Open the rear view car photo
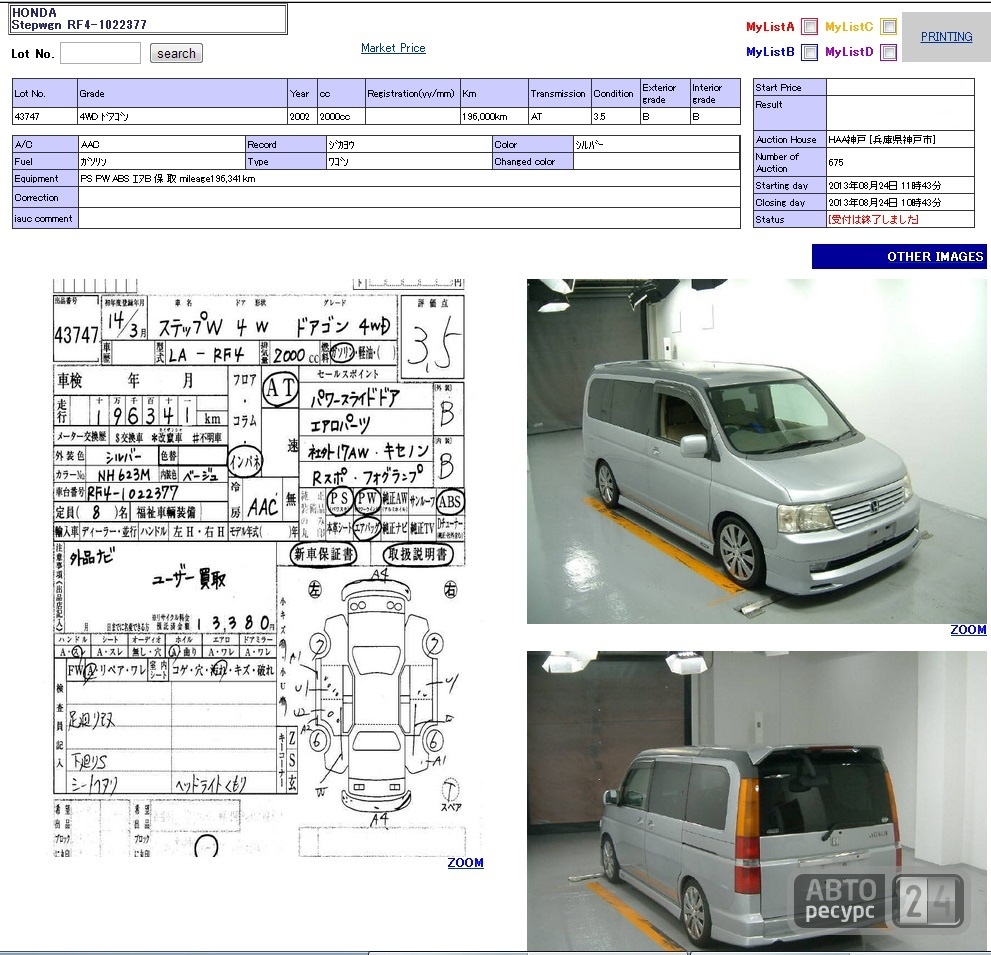The height and width of the screenshot is (955, 991). click(x=757, y=801)
